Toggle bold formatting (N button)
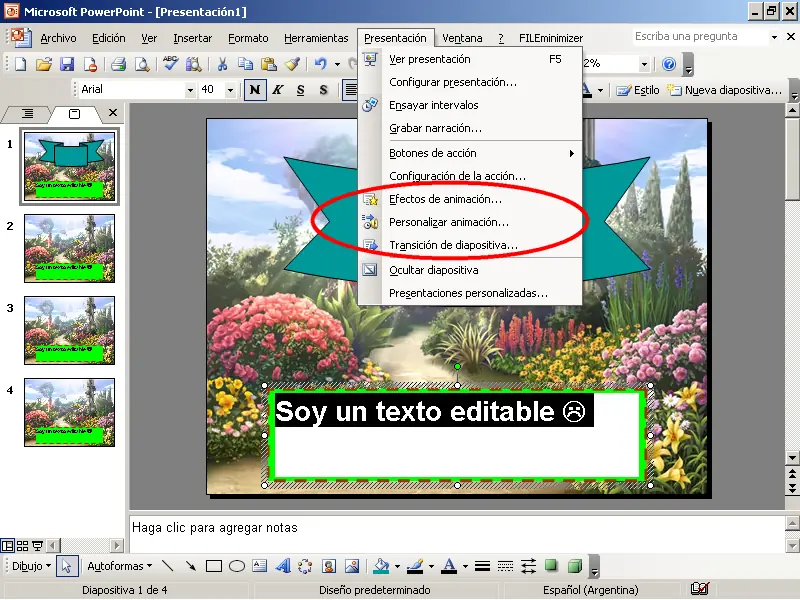The height and width of the screenshot is (600, 800). [255, 90]
